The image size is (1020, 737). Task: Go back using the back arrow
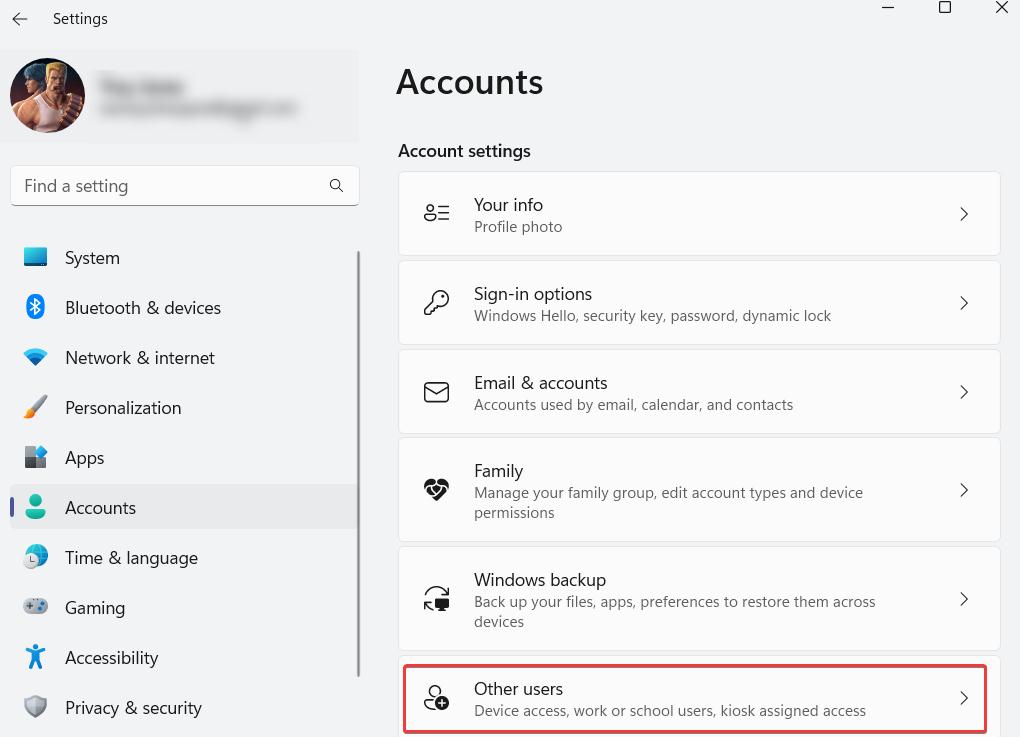click(20, 19)
